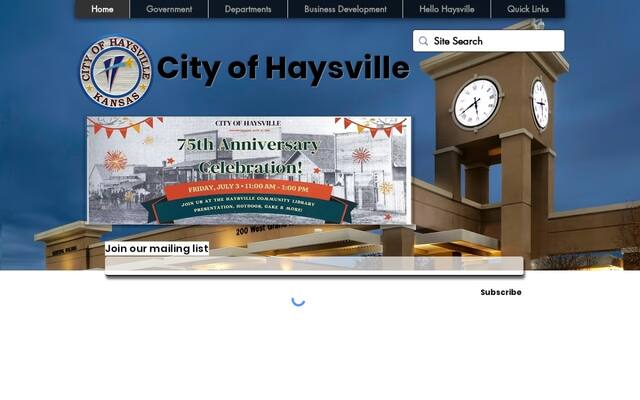
Task: Click the Join our mailing list heading
Action: (157, 248)
